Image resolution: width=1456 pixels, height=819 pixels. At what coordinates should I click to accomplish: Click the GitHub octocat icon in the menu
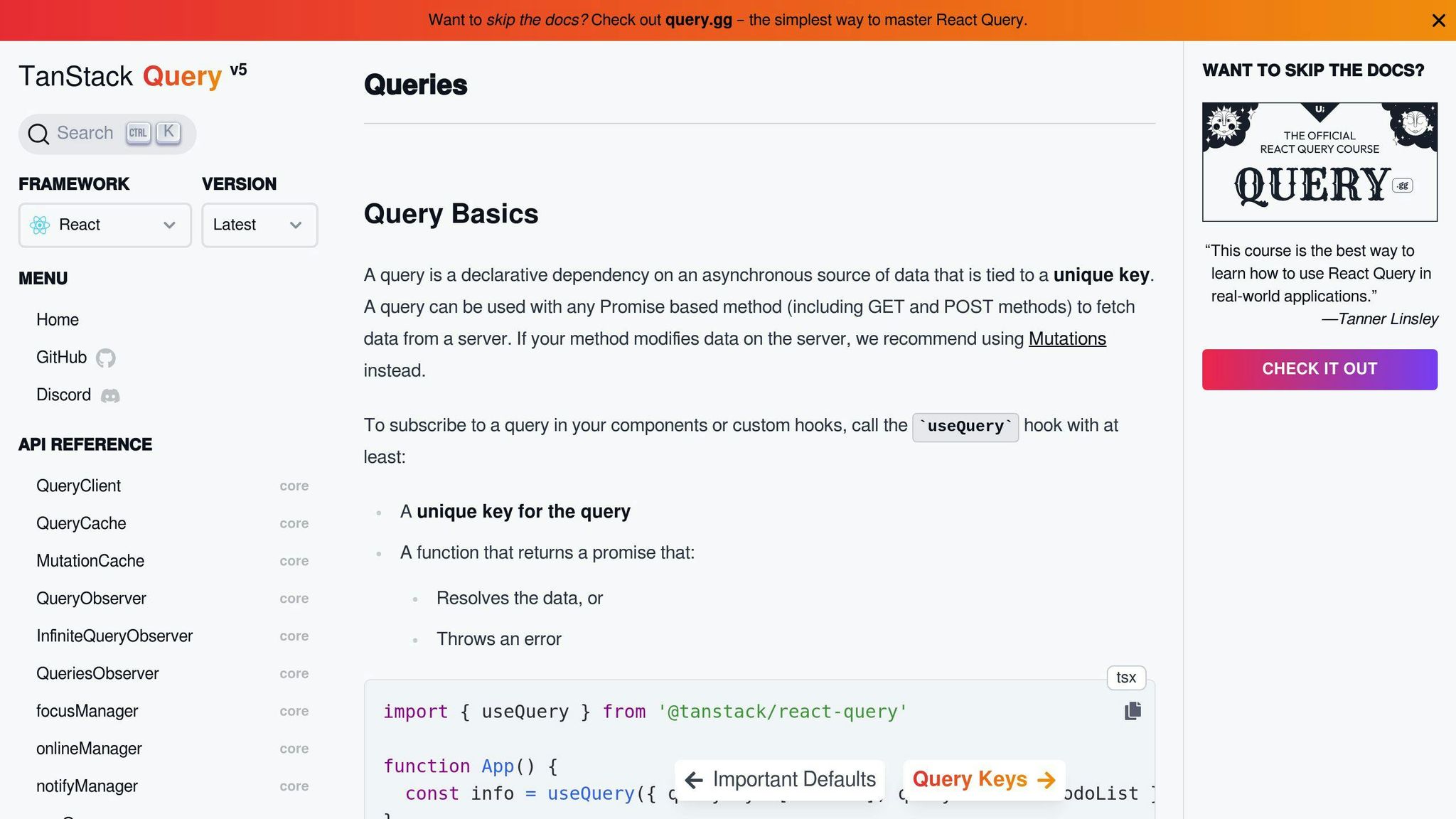(106, 358)
